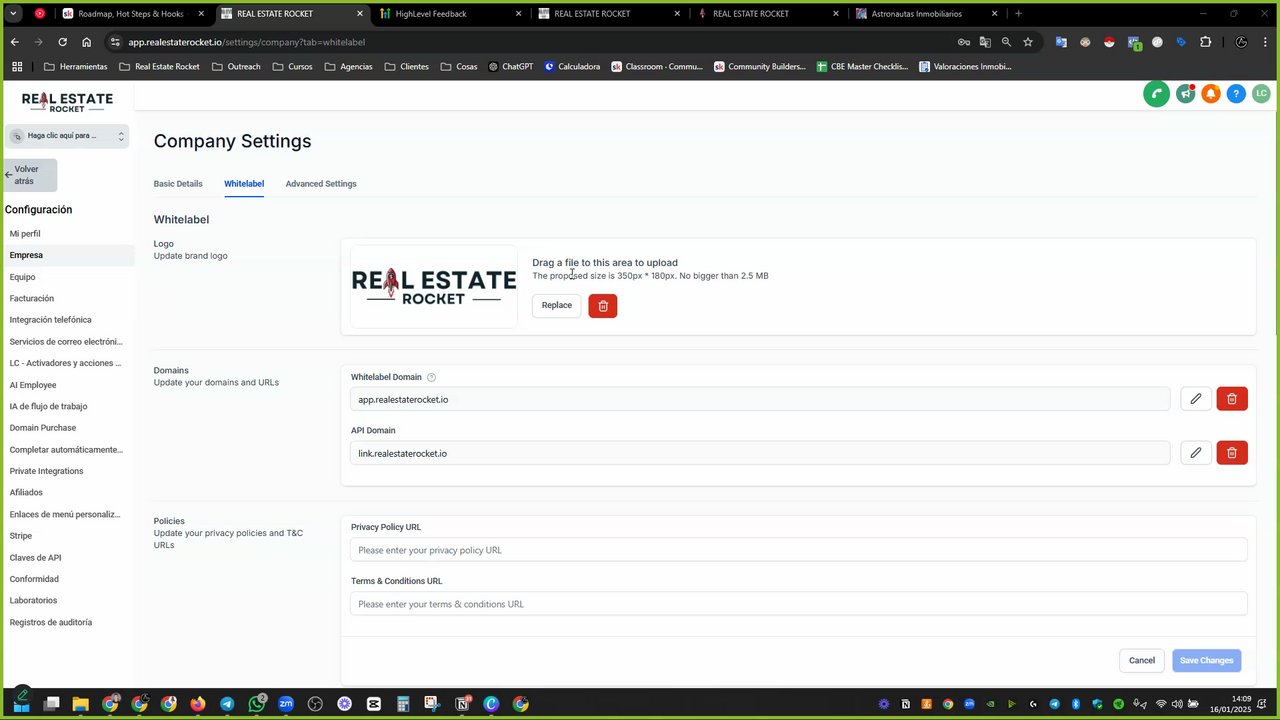This screenshot has width=1280, height=720.
Task: Click the Whitelabel Domain field app.realestaterocket.io
Action: coord(760,399)
